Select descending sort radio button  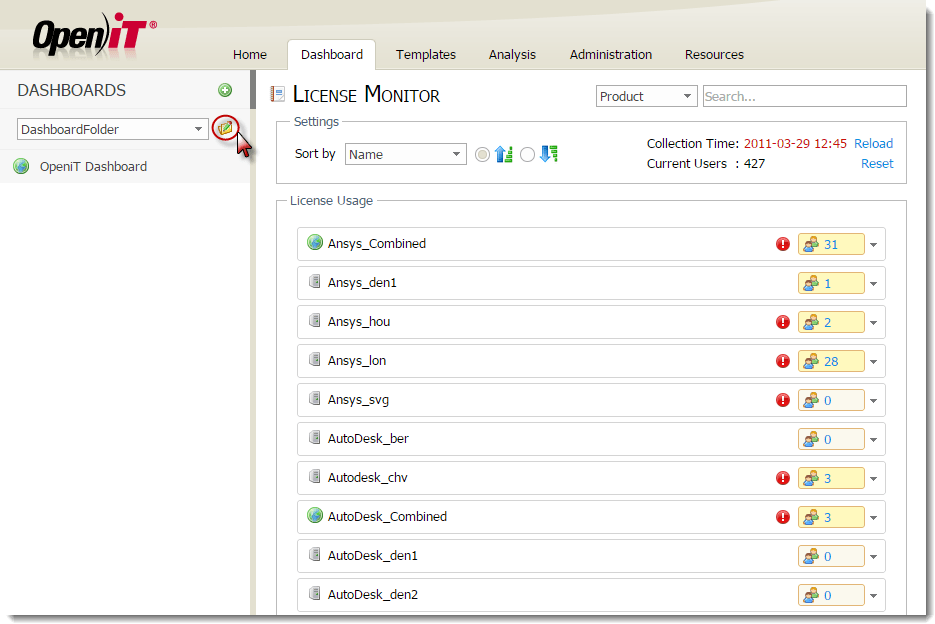pyautogui.click(x=527, y=155)
